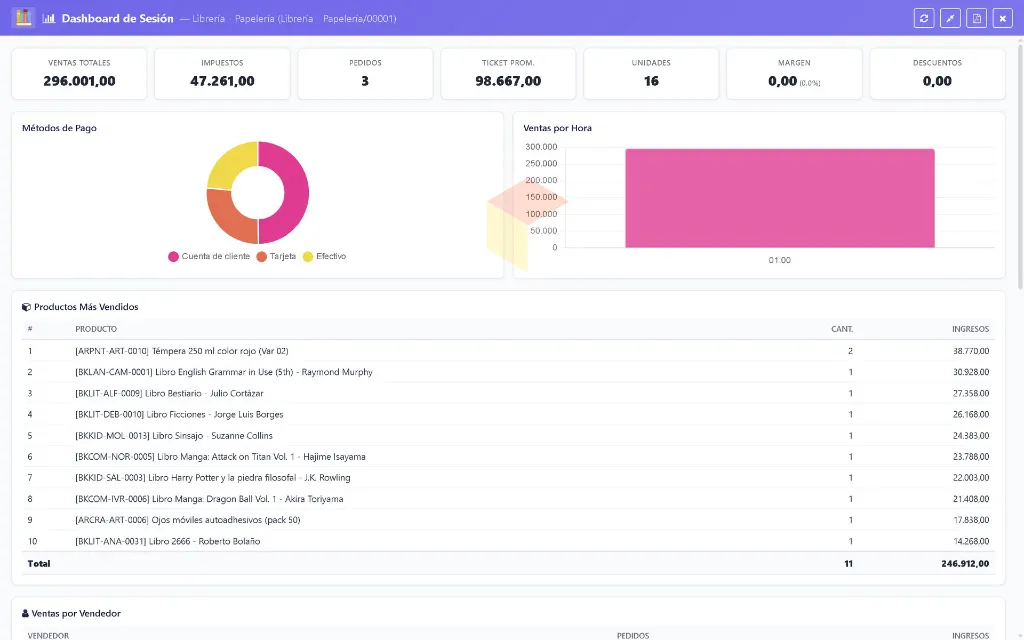1024x640 pixels.
Task: Select Libro Sinsajo - Suzanne Collins row
Action: [508, 436]
